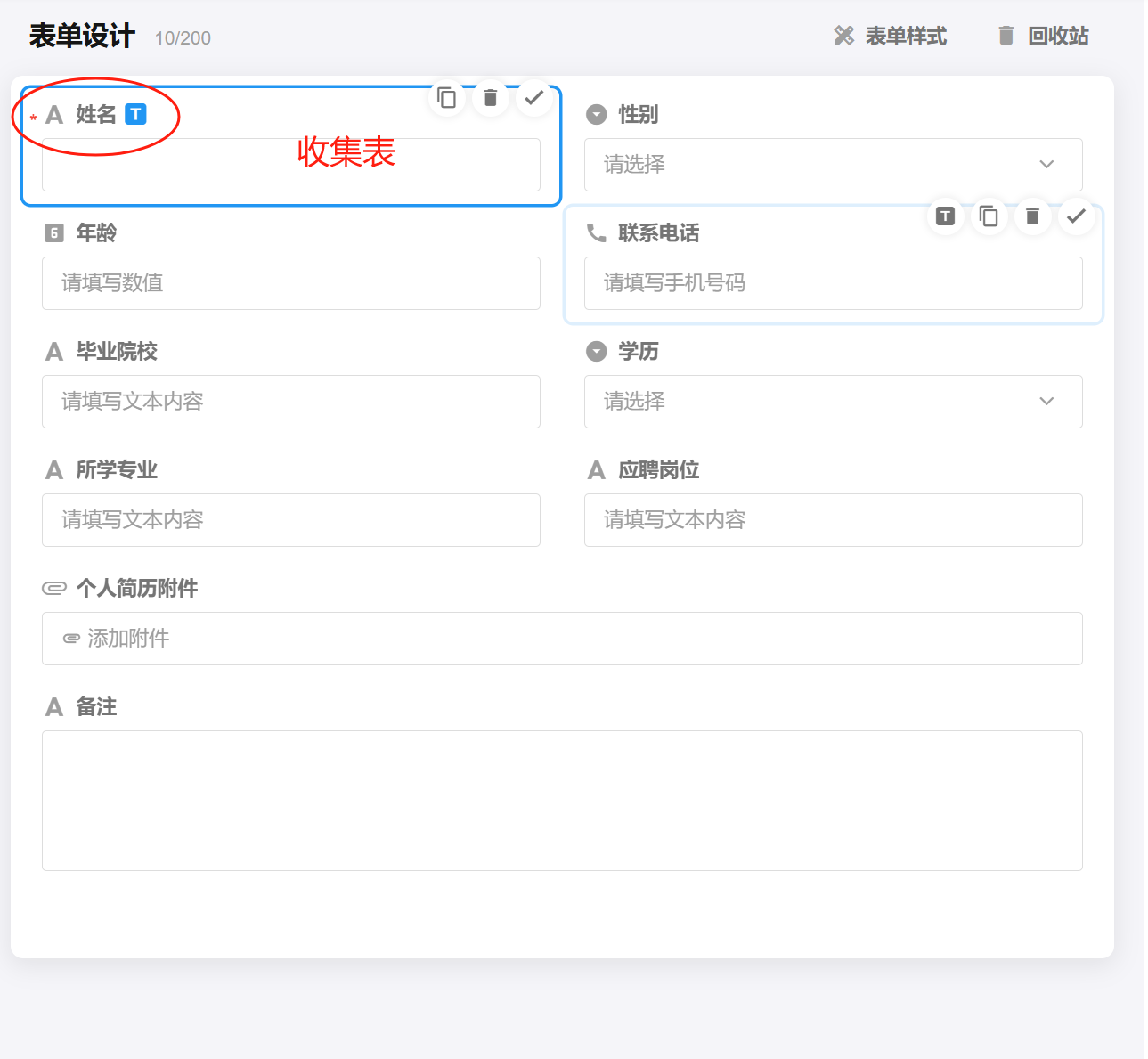Select the 应聘岗位 text field
Viewport: 1148px width, 1059px height.
pos(833,520)
